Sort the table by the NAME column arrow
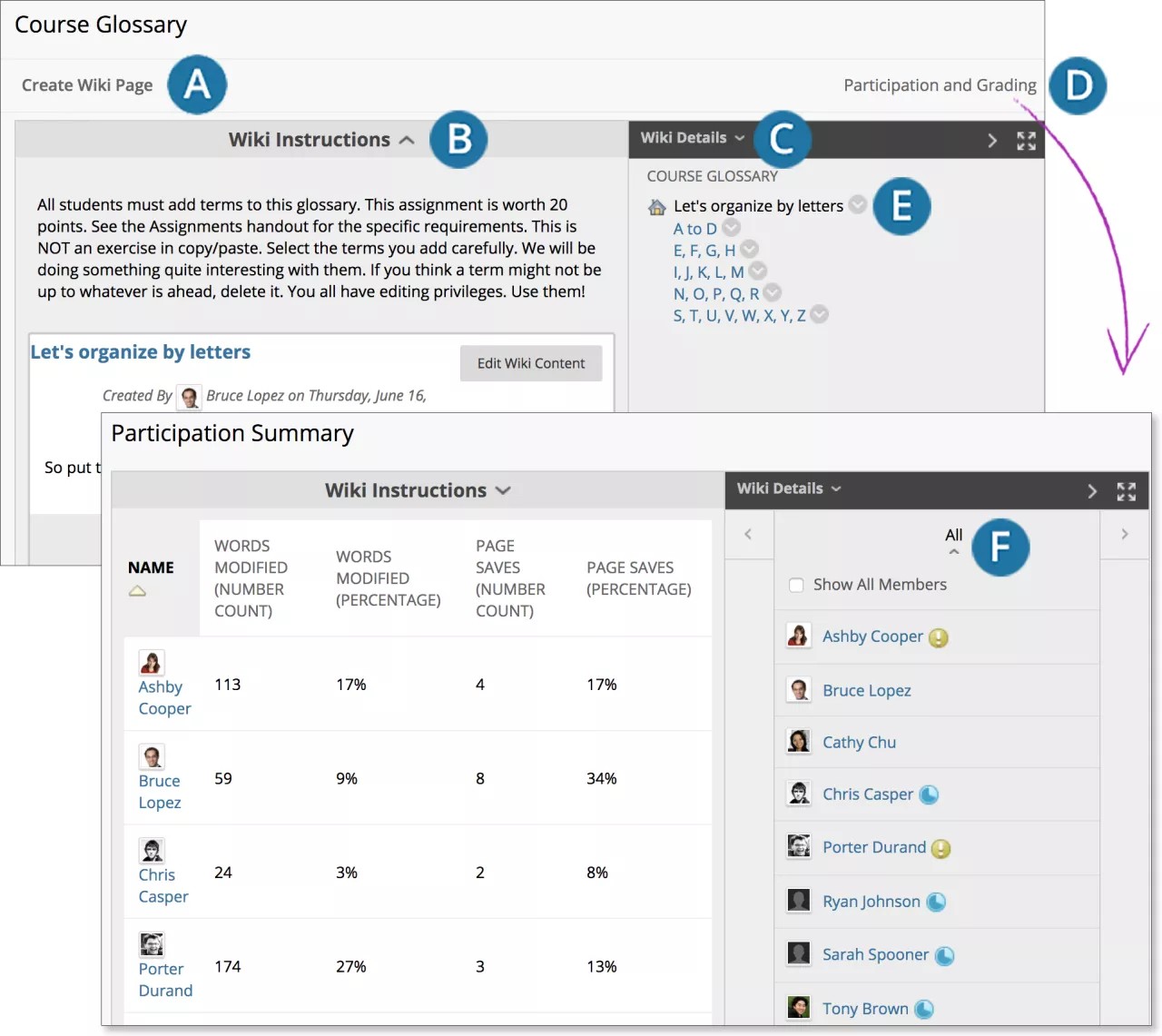This screenshot has height=1036, width=1162. [x=137, y=591]
